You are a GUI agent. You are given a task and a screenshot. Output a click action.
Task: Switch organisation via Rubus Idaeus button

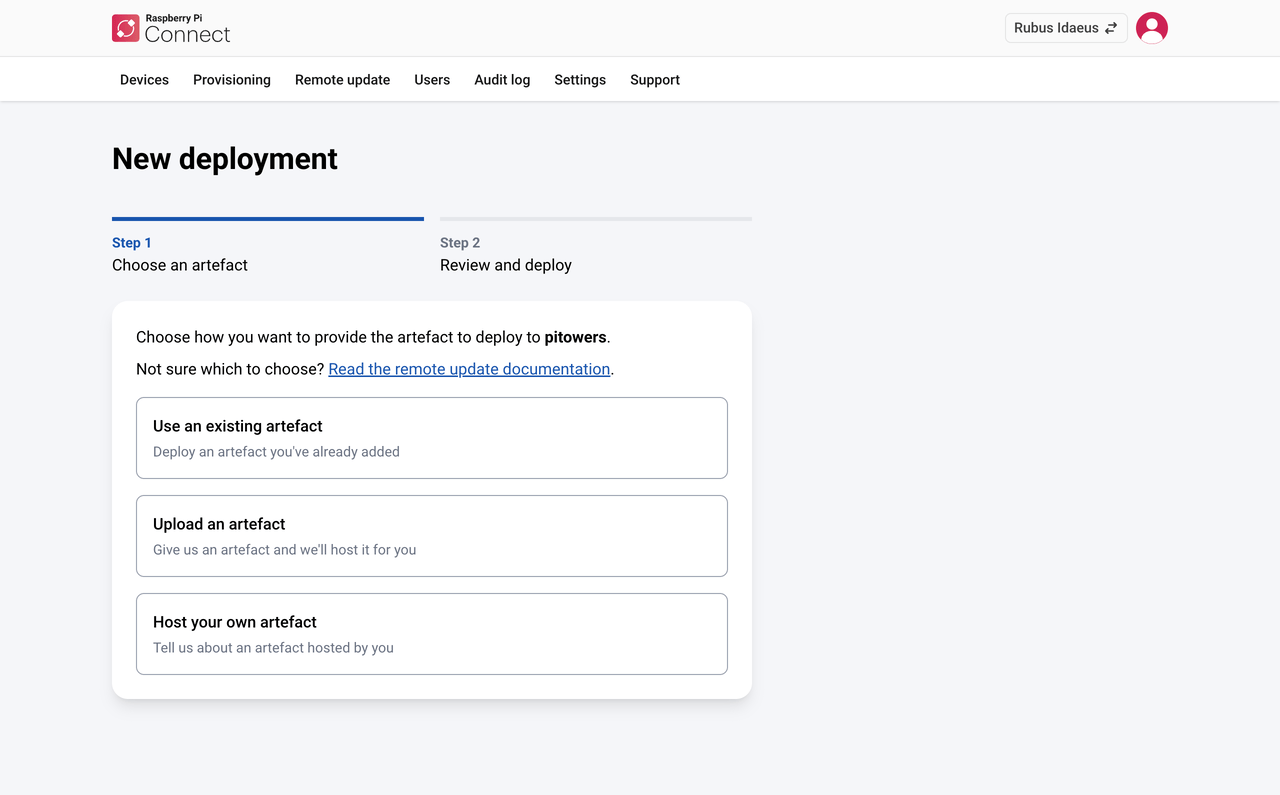point(1066,28)
